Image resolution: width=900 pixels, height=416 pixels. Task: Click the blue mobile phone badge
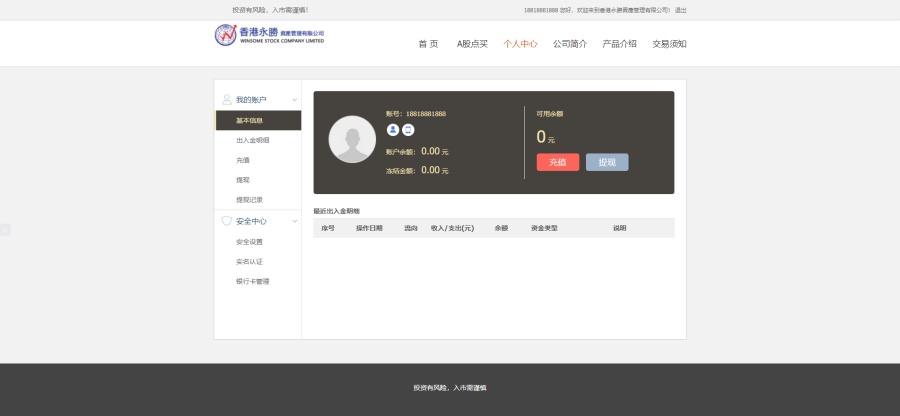tap(408, 130)
